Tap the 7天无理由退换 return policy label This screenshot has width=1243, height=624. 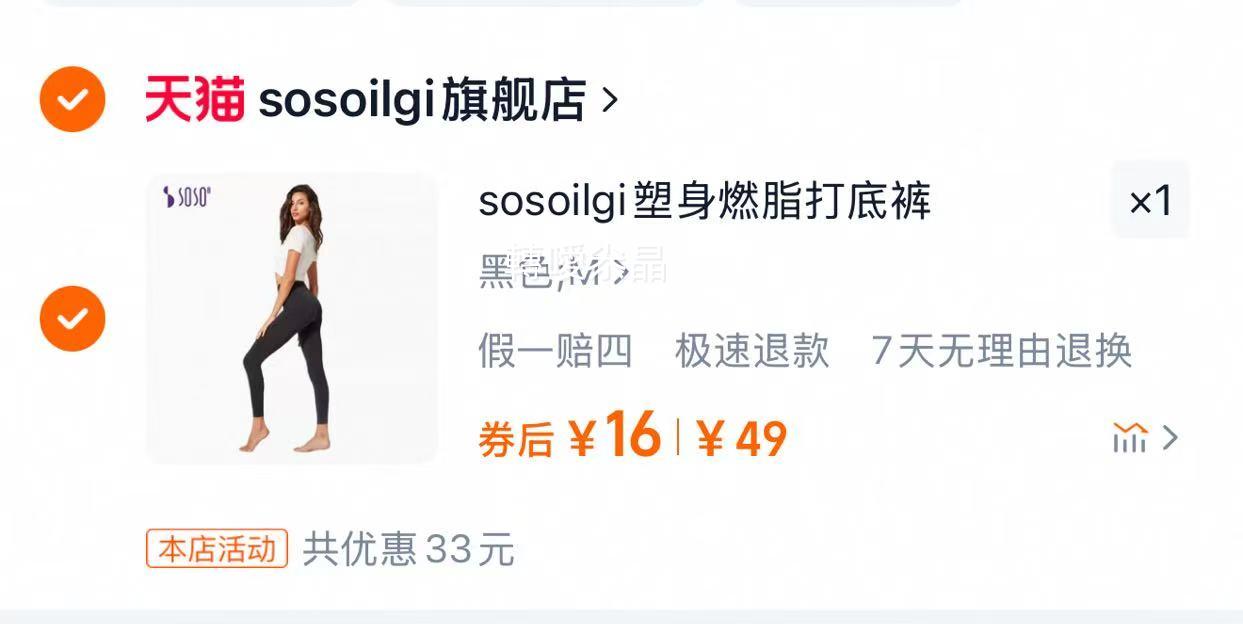pos(1001,351)
